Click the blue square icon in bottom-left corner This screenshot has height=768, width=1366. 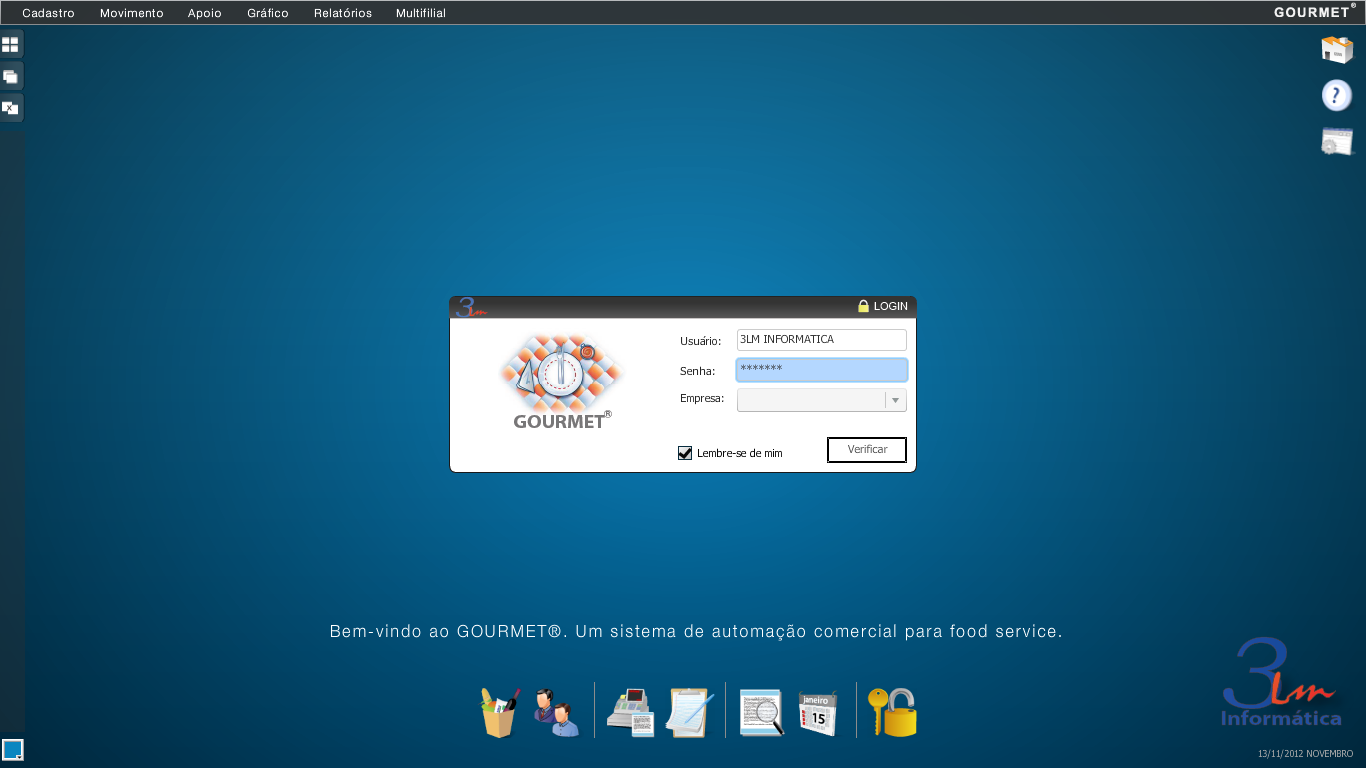pyautogui.click(x=13, y=749)
